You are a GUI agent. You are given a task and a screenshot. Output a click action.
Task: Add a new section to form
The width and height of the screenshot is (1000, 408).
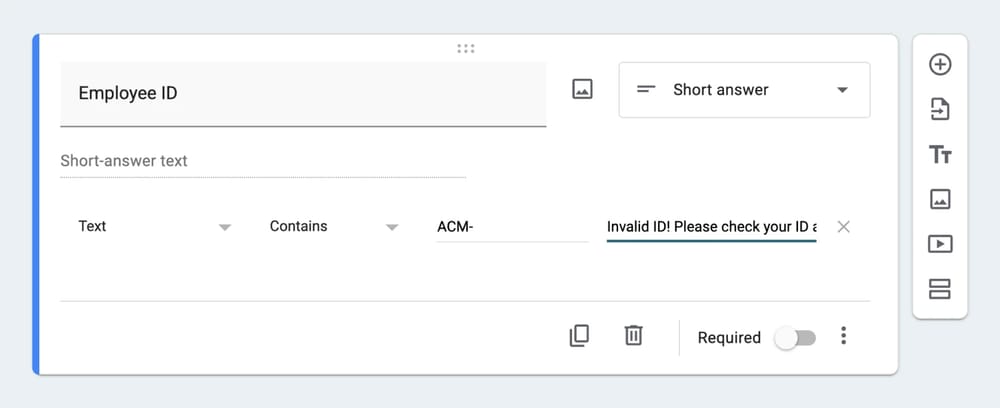coord(940,289)
